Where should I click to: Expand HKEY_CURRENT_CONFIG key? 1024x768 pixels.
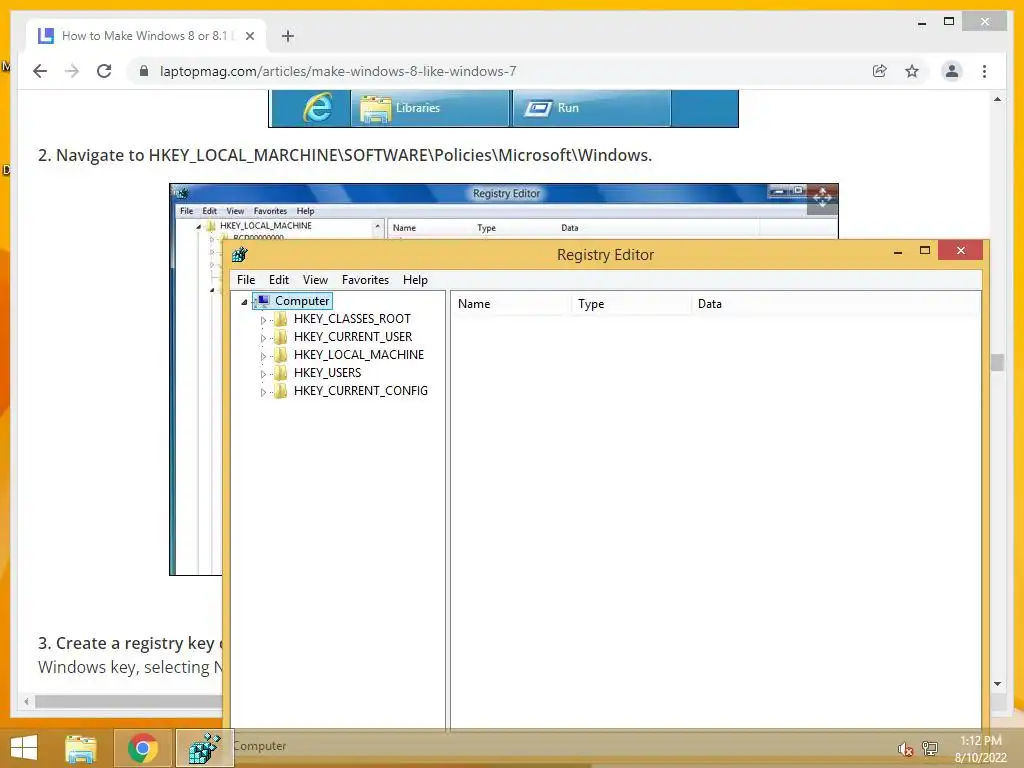[263, 392]
